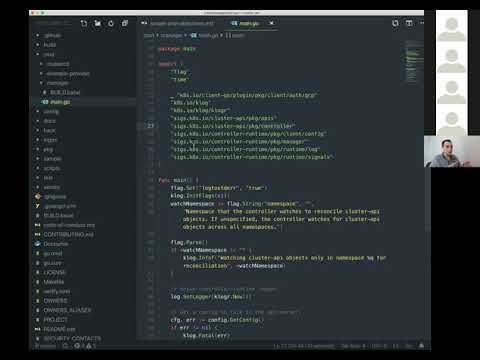Image resolution: width=480 pixels, height=360 pixels.
Task: Click the notifications bell in status bar
Action: (421, 346)
